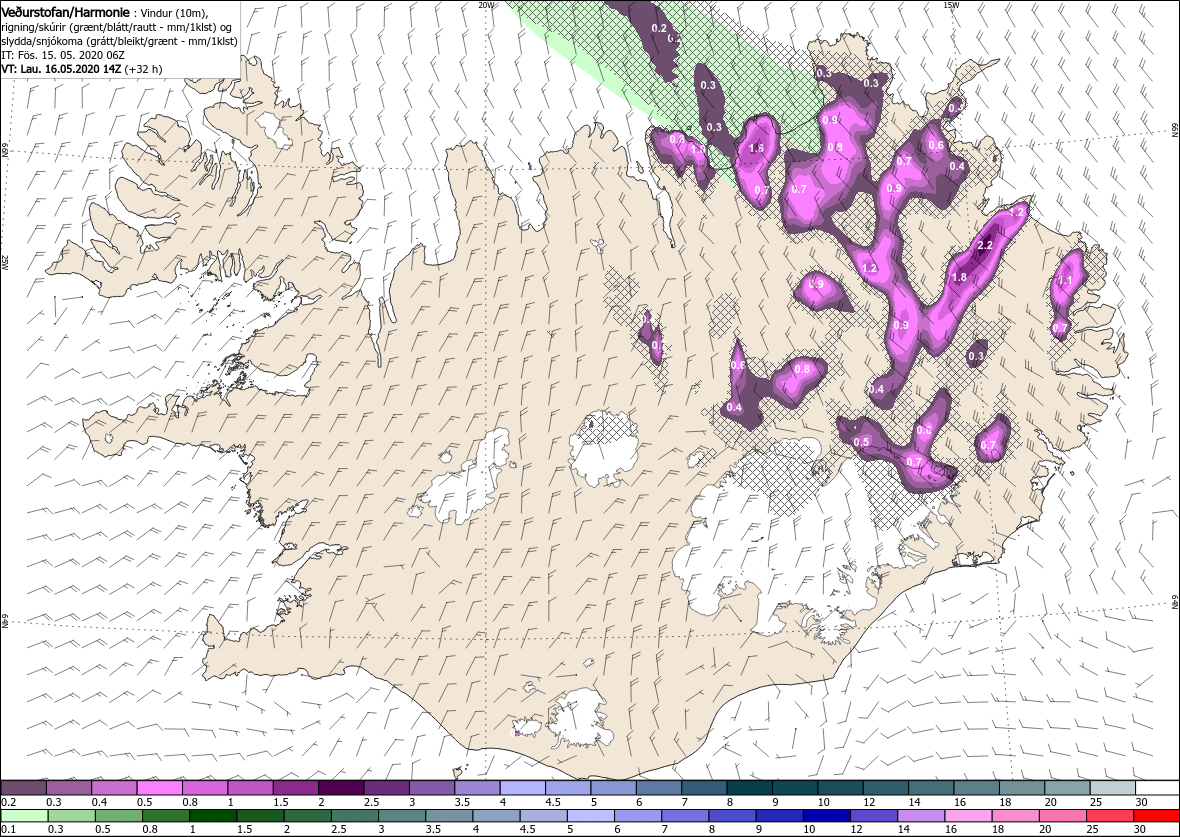Select the lower legend swatch labeled 3
The height and width of the screenshot is (837, 1180).
click(401, 816)
